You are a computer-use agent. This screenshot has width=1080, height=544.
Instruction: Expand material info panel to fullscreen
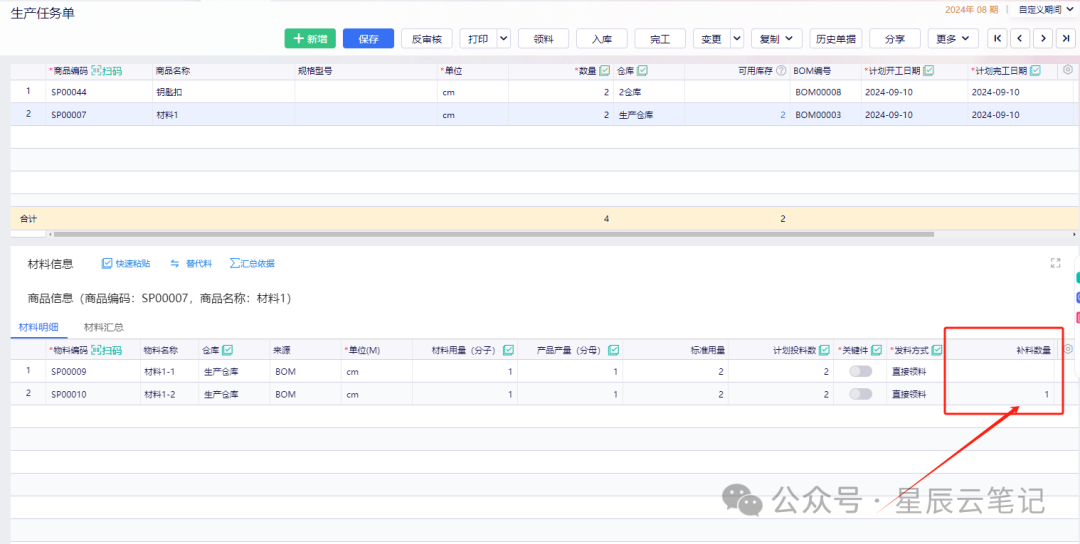coord(1055,262)
